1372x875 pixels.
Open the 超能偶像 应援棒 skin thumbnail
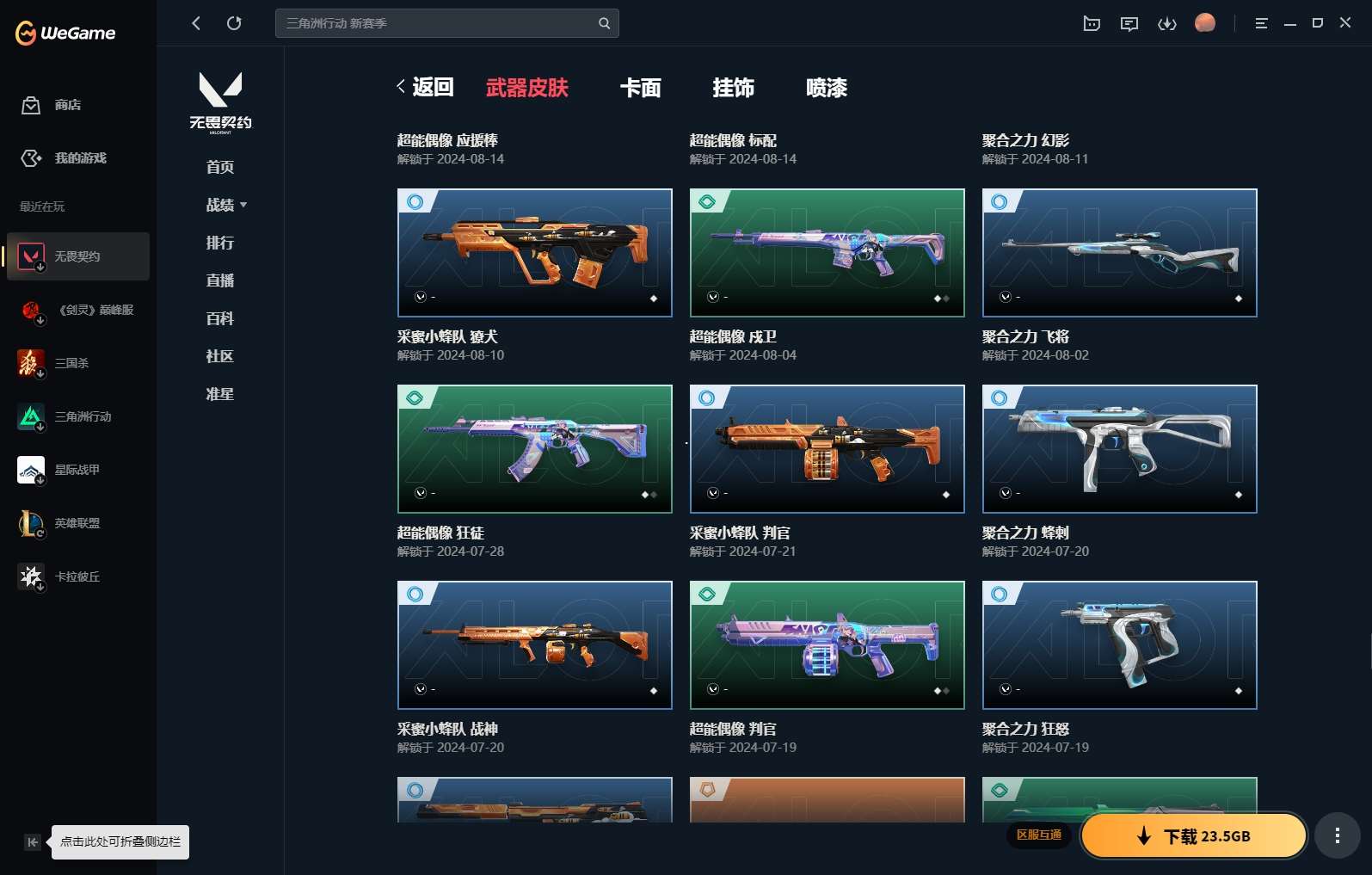(x=534, y=252)
